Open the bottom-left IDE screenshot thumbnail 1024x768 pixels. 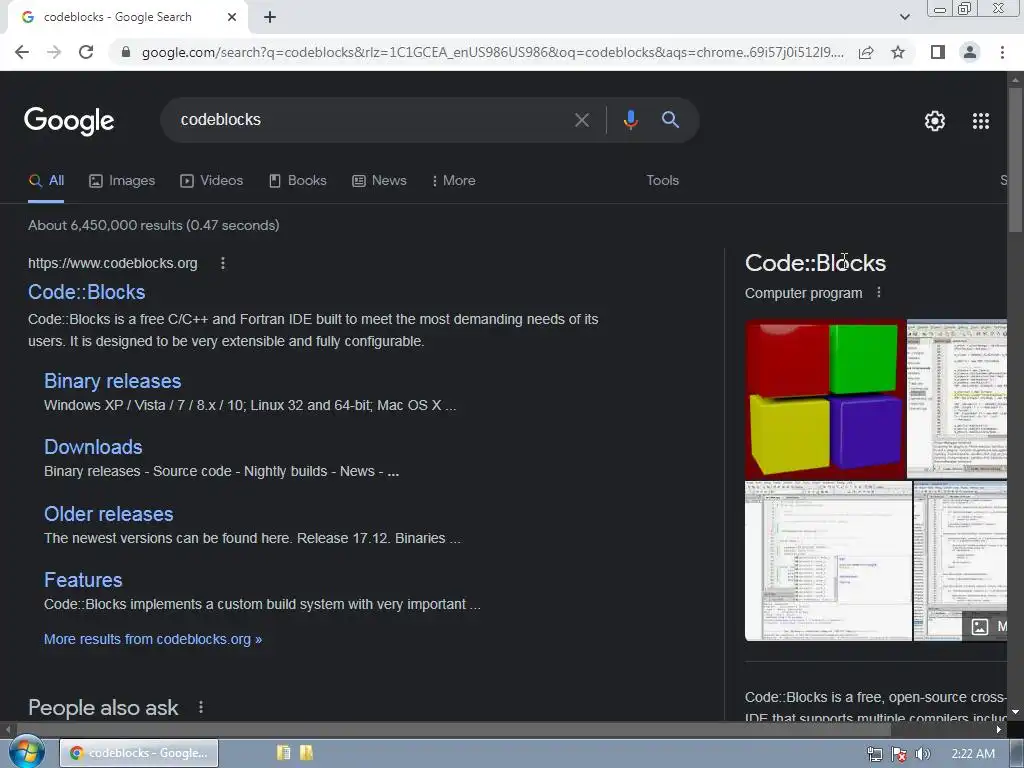pos(828,561)
